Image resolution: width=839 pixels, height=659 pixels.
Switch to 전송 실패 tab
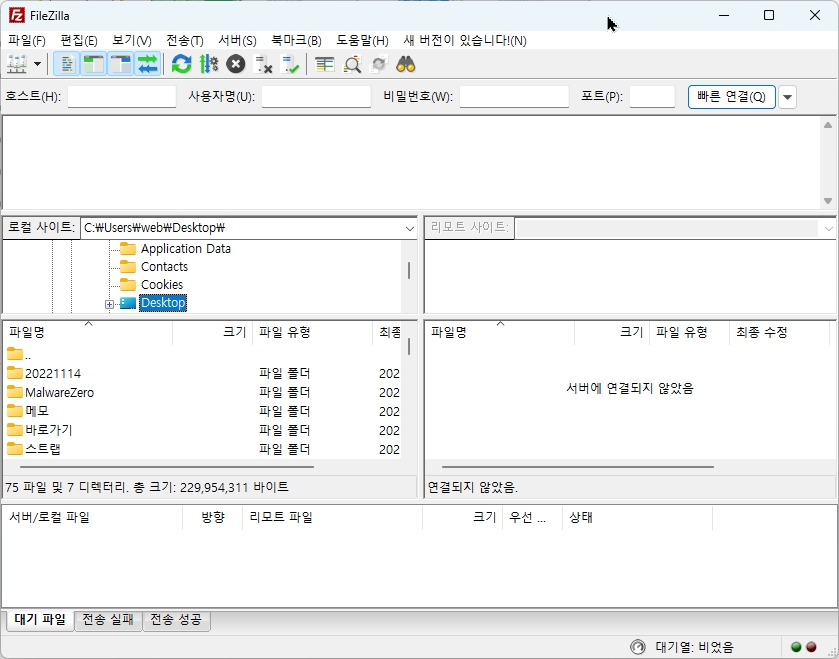[x=108, y=620]
